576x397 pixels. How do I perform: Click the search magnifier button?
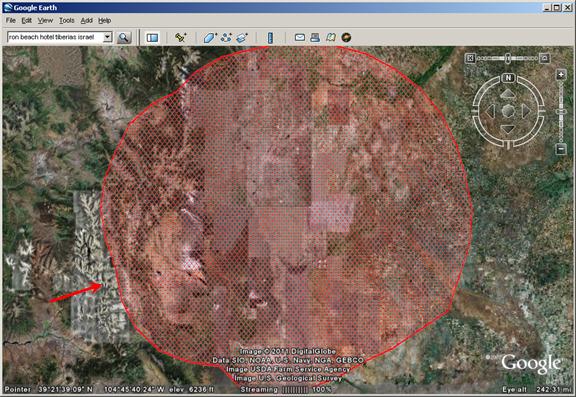pyautogui.click(x=124, y=37)
